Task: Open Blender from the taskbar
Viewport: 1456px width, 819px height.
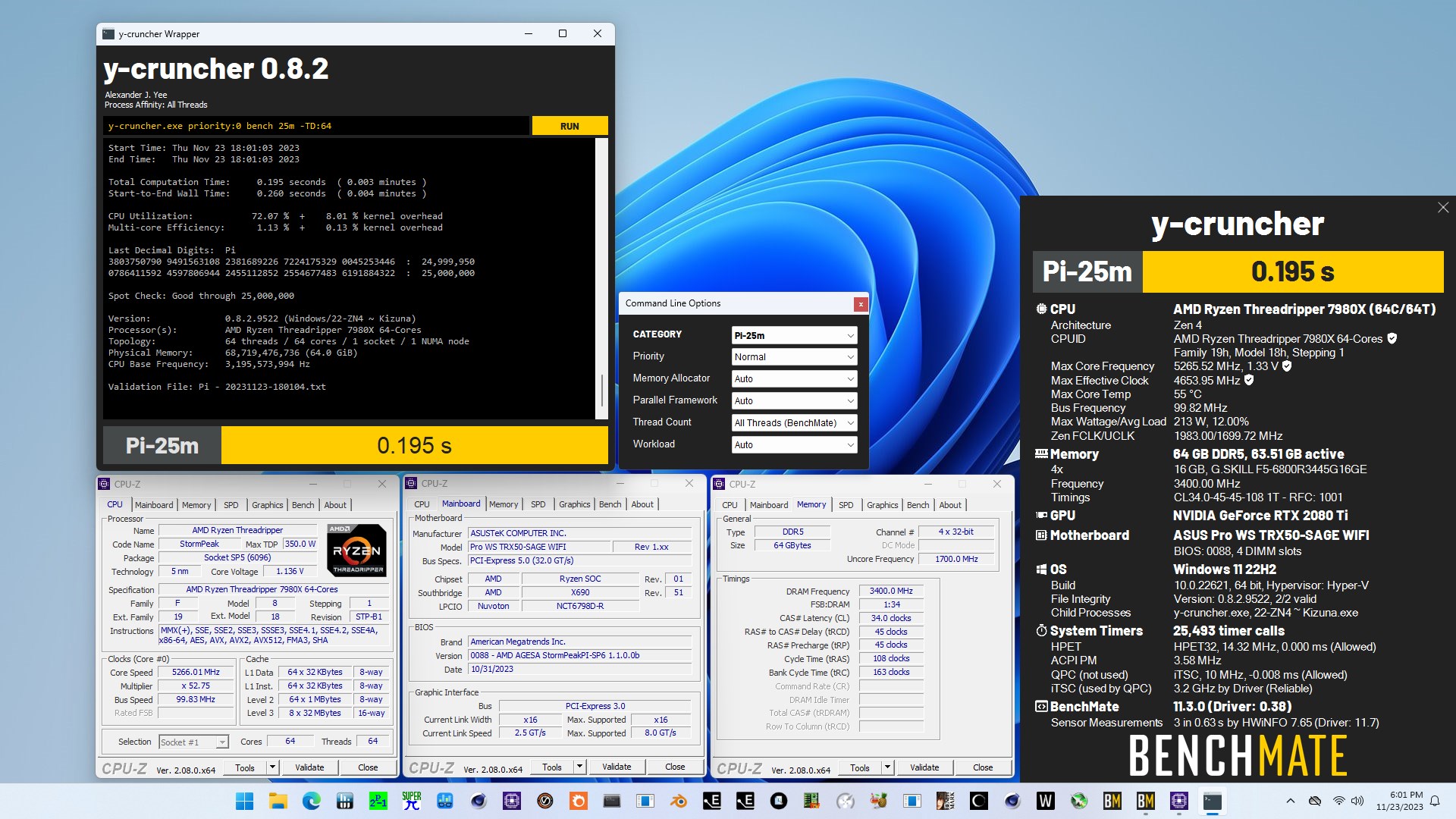Action: pos(678,801)
